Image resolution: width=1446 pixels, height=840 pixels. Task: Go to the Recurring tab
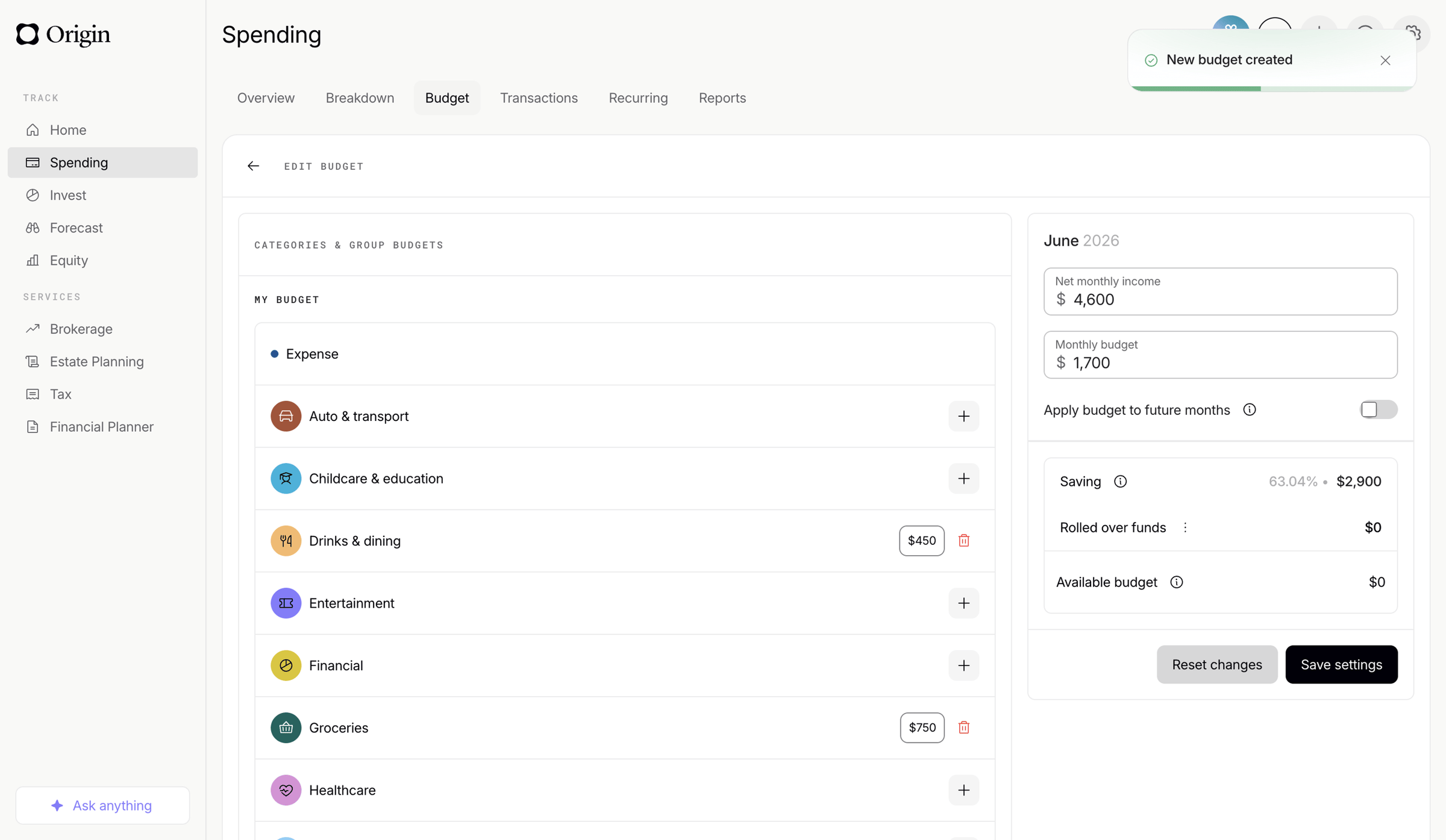point(638,98)
